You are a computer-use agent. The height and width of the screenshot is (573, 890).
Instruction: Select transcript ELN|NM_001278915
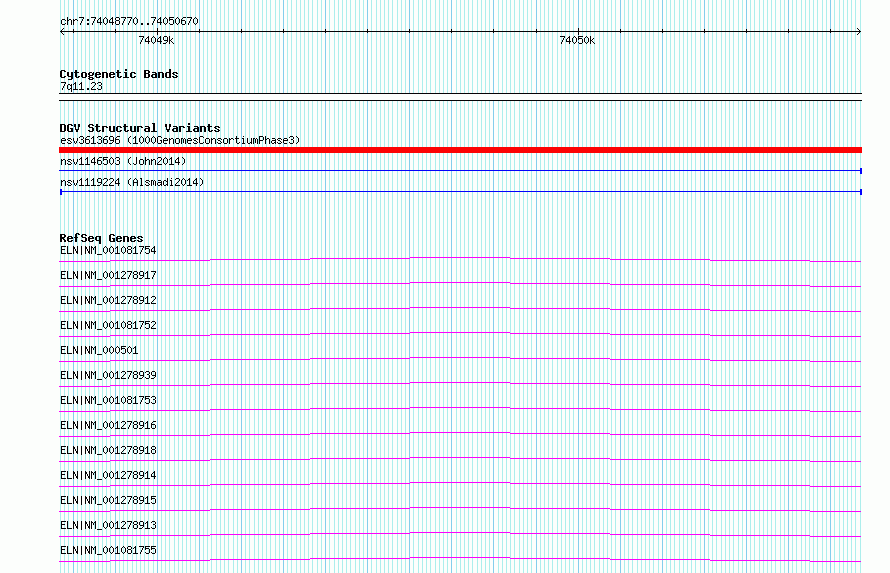[x=108, y=500]
